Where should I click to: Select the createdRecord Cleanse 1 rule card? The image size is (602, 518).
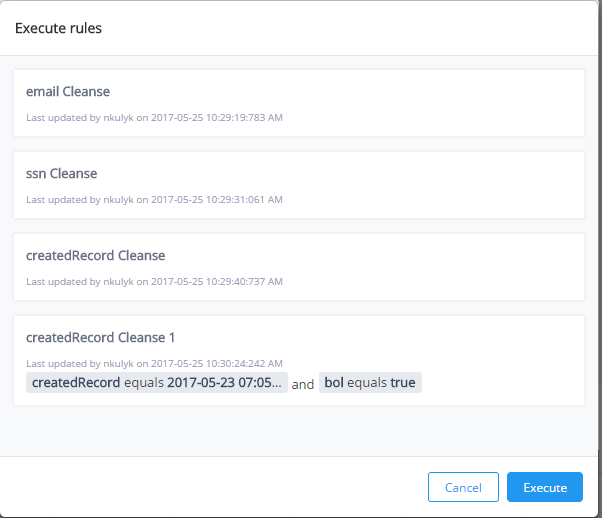299,361
